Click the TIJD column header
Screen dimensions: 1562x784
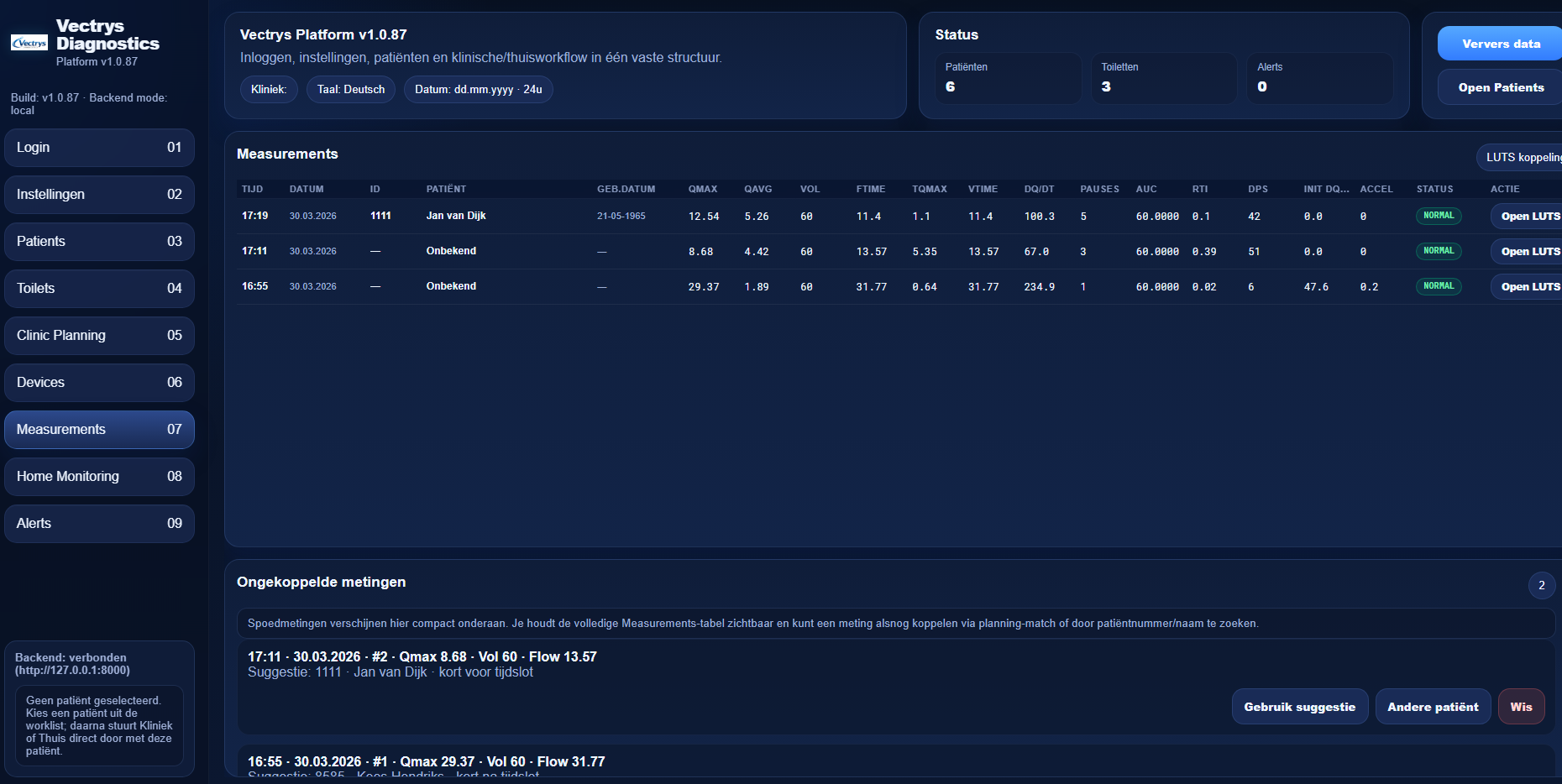253,190
